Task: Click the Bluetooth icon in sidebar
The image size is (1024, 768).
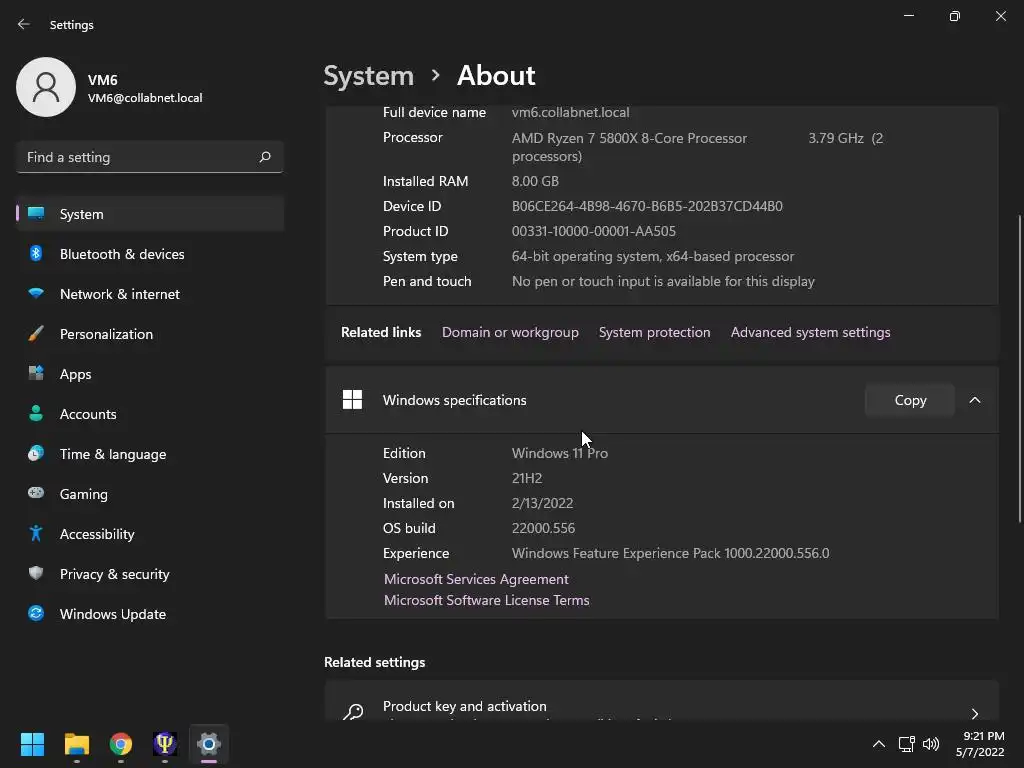Action: (x=36, y=253)
